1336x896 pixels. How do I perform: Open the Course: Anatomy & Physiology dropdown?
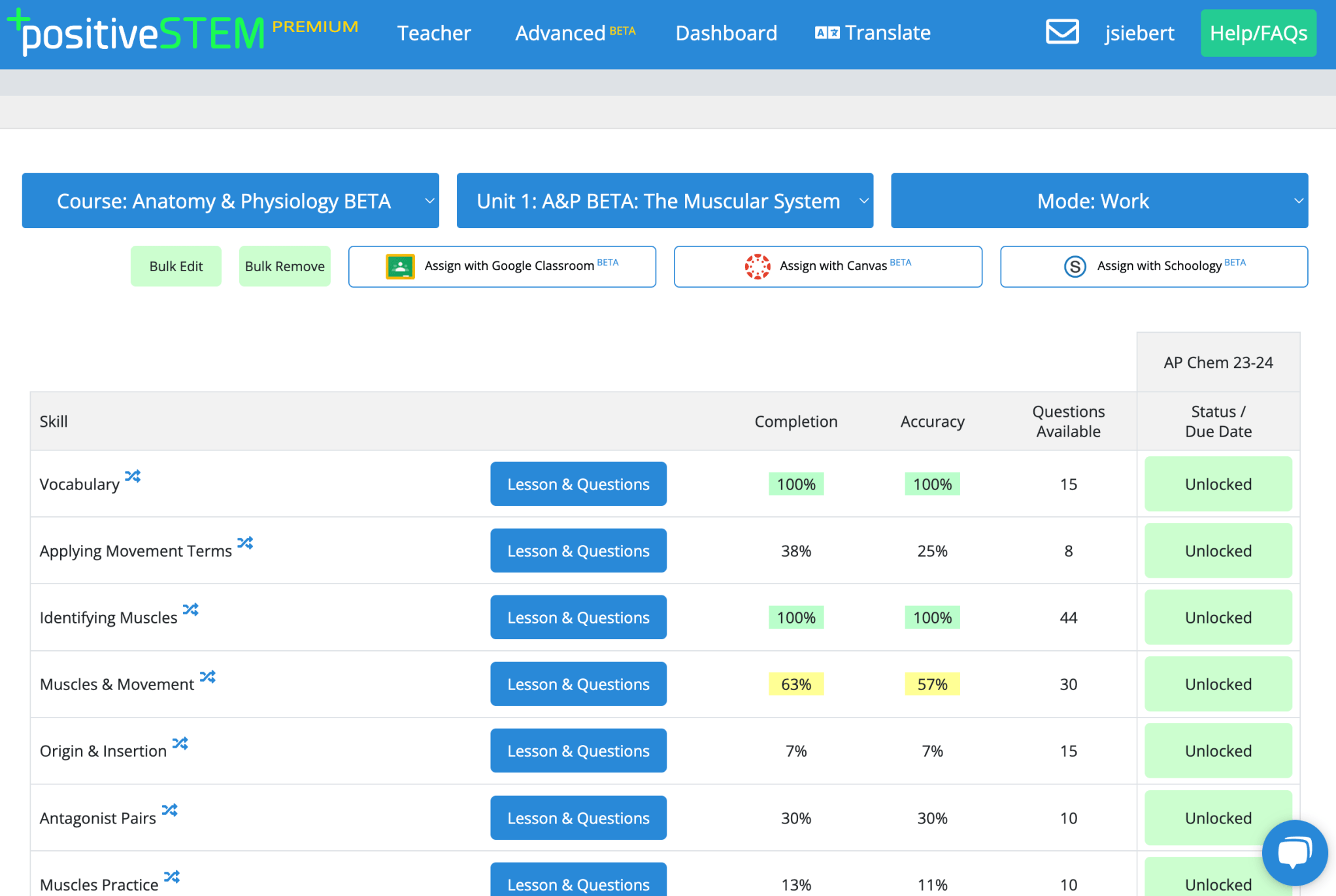(230, 201)
